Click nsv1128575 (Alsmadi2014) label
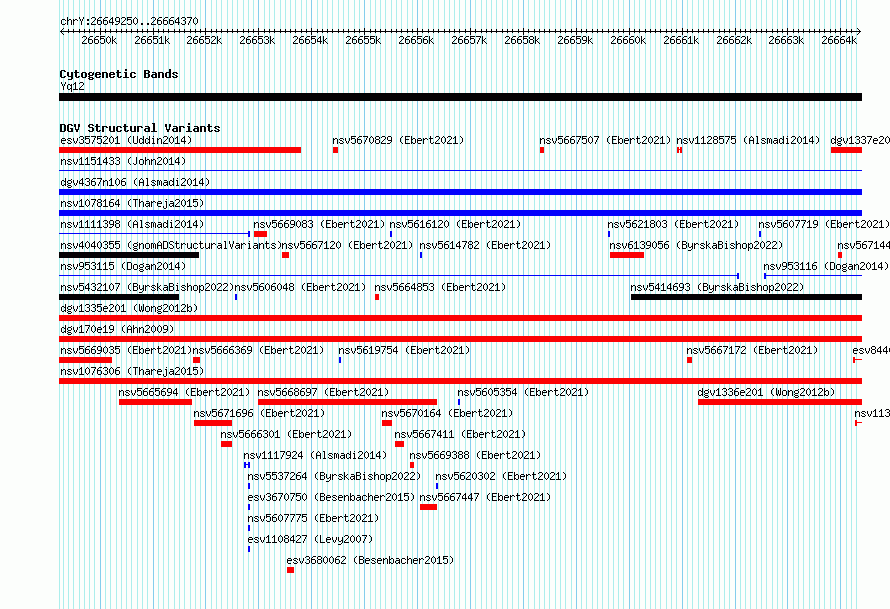This screenshot has width=890, height=609. point(748,140)
